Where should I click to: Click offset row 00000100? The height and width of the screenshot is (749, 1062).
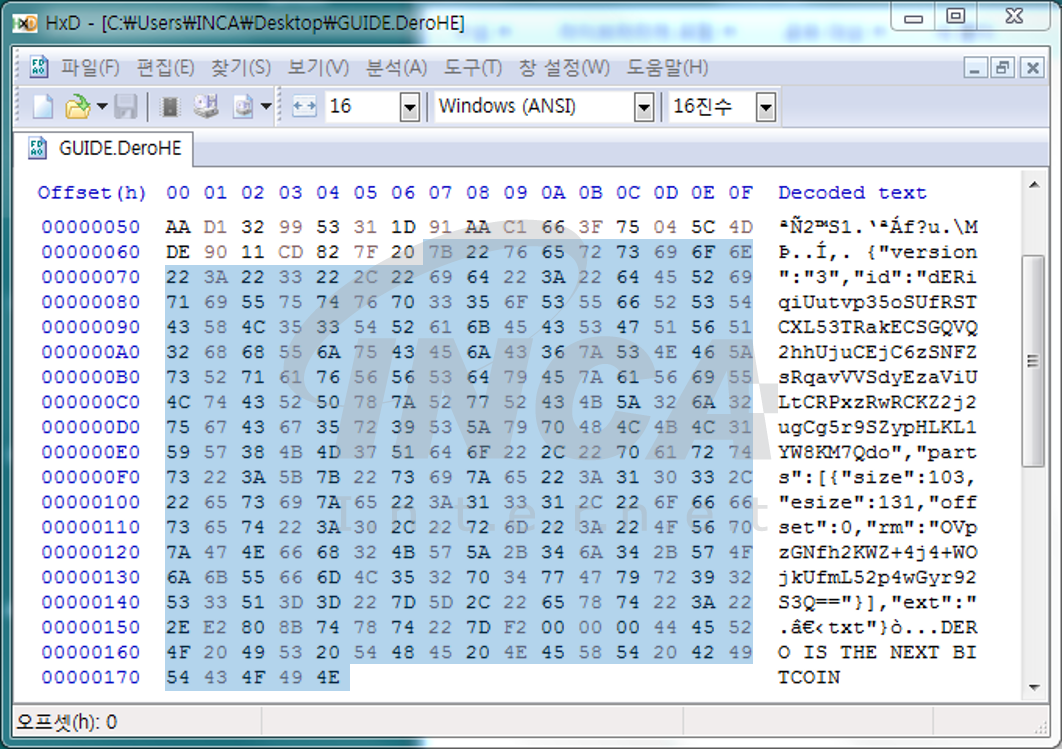tap(91, 502)
